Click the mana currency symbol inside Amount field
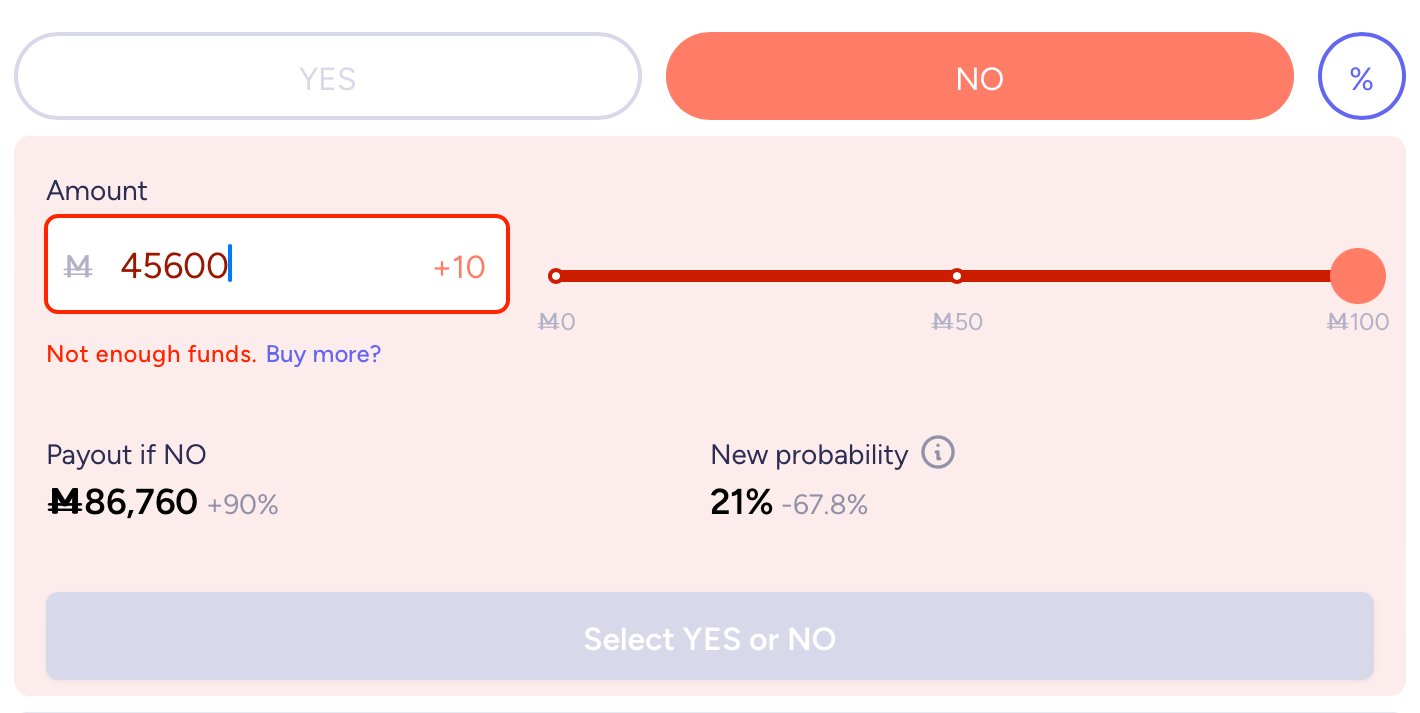 (x=78, y=266)
